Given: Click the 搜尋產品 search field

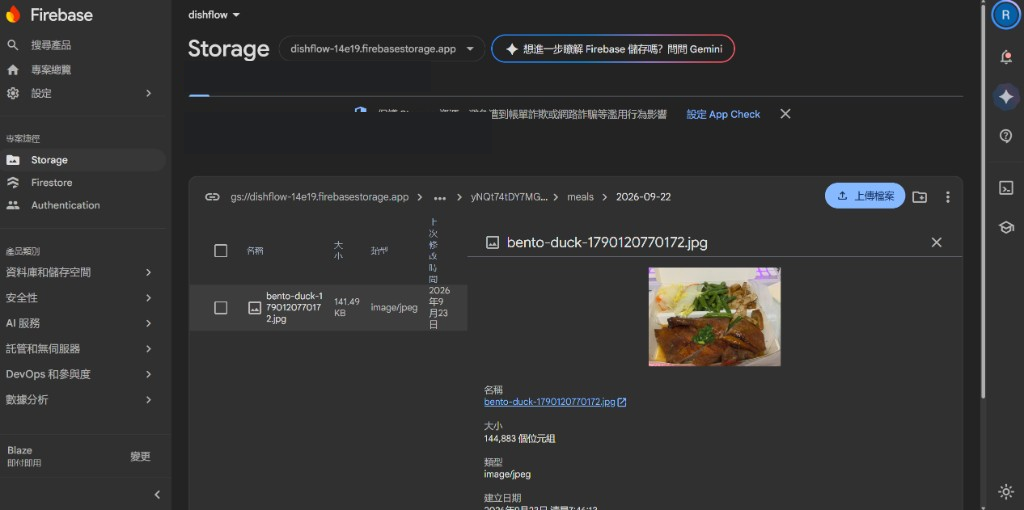Looking at the screenshot, I should click(x=51, y=45).
